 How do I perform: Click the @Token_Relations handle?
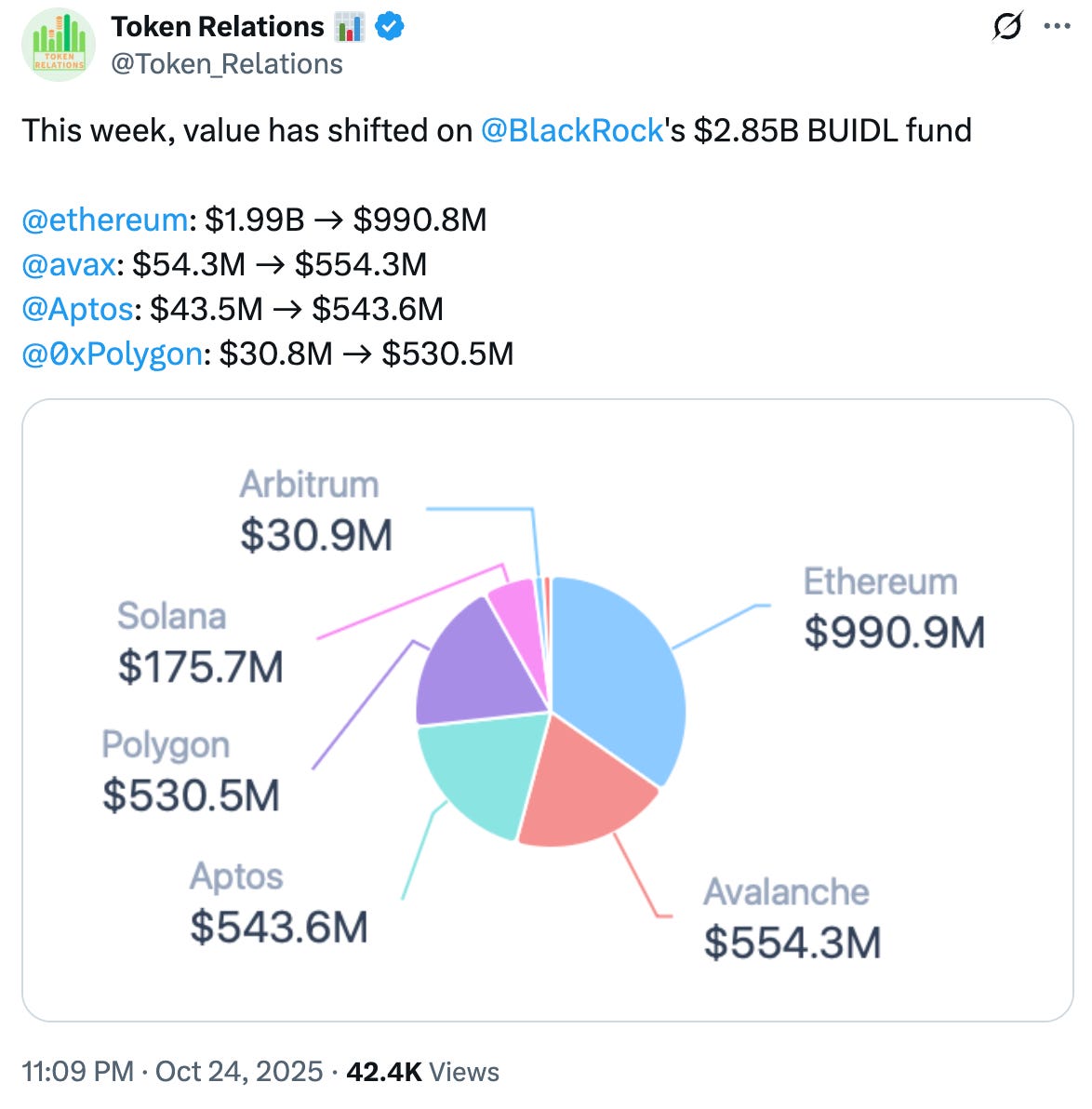[x=227, y=63]
